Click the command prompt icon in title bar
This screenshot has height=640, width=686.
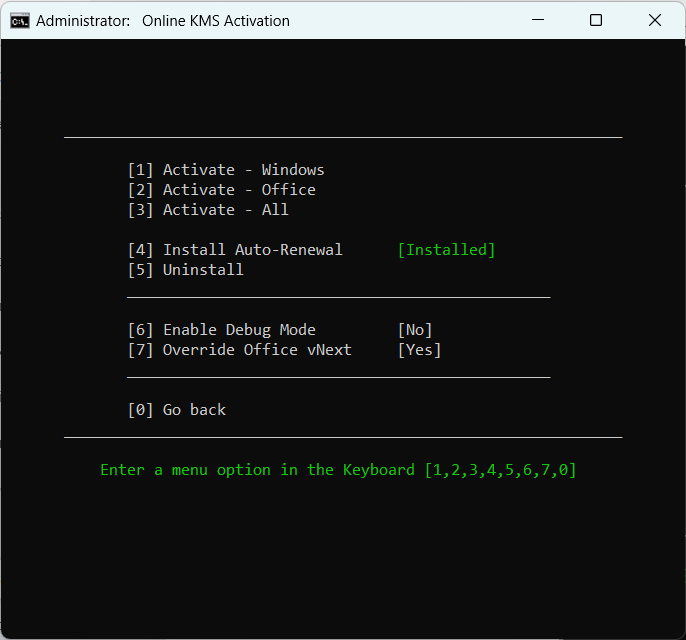pyautogui.click(x=20, y=21)
